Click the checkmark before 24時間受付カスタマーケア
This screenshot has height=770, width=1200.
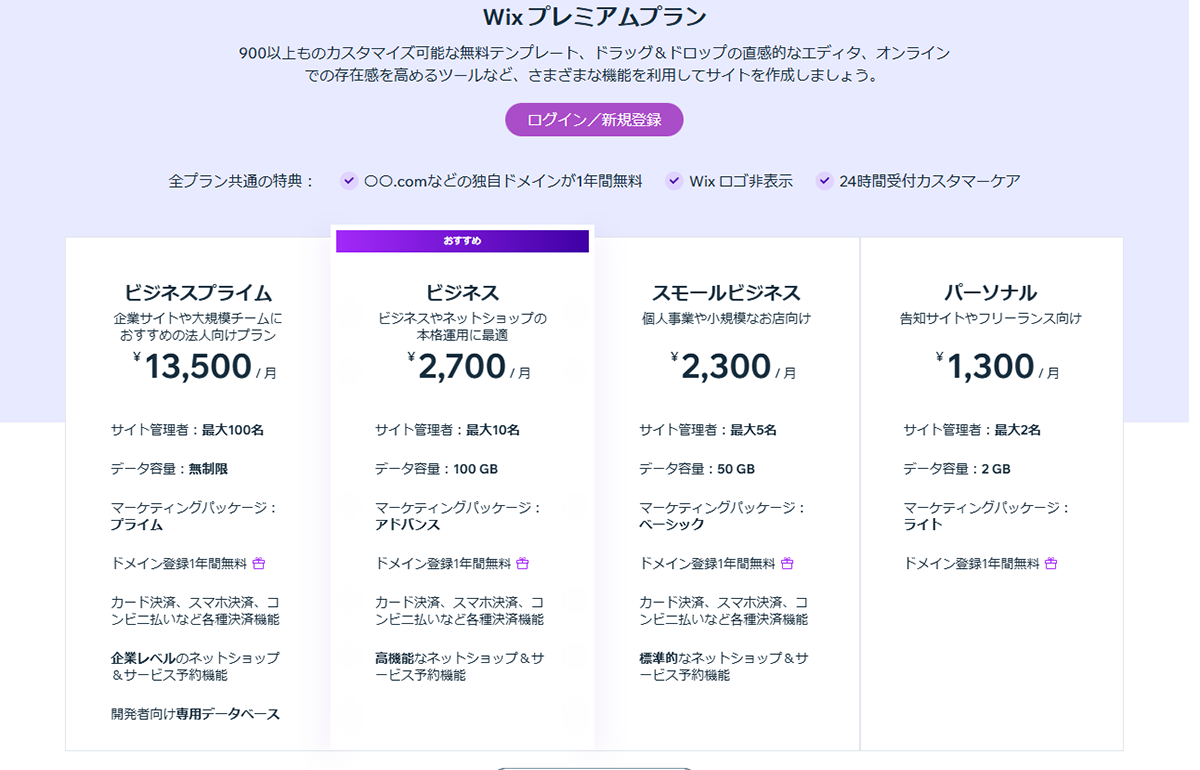pos(824,181)
